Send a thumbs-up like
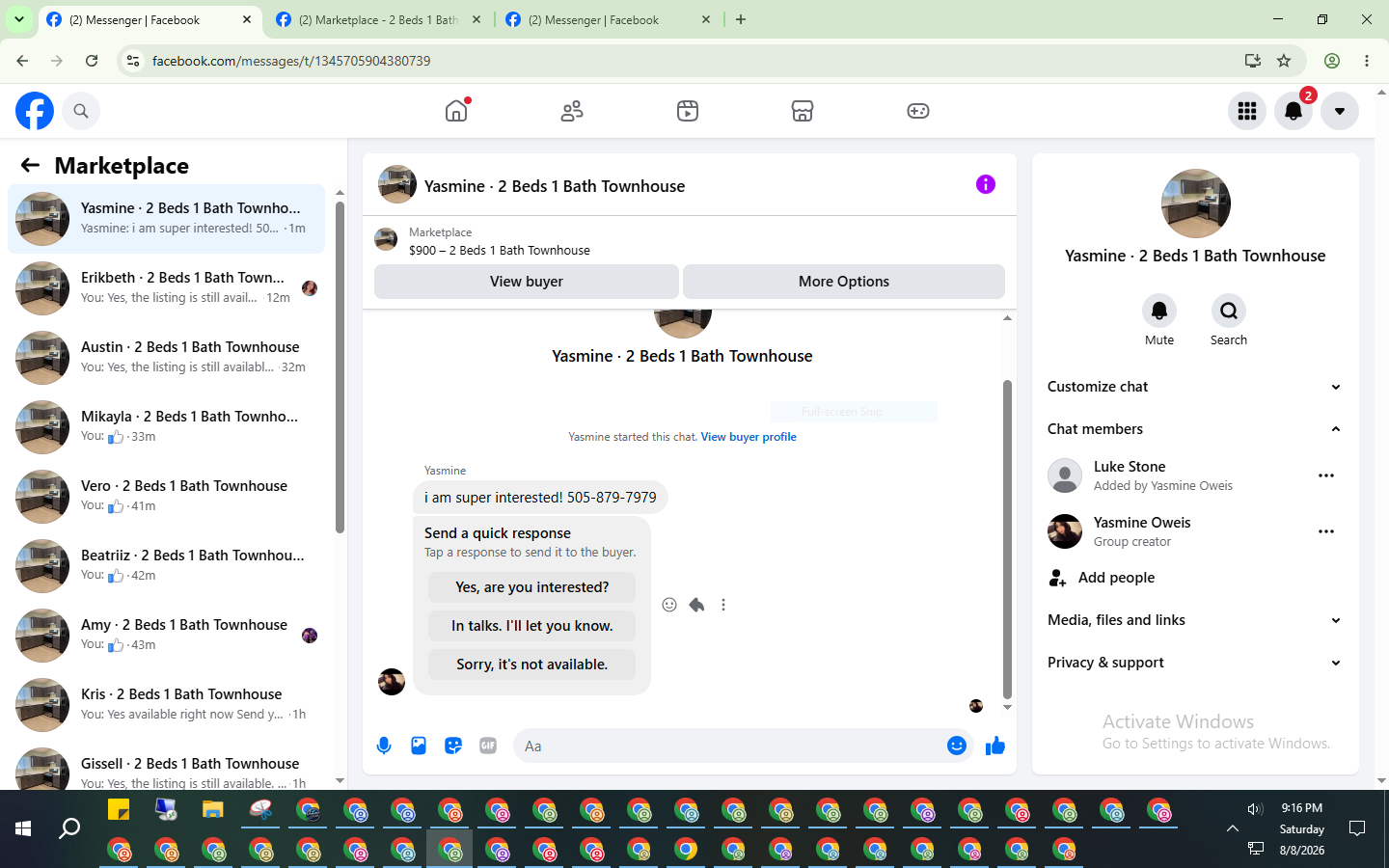Screen dimensions: 1389x868 [x=995, y=746]
